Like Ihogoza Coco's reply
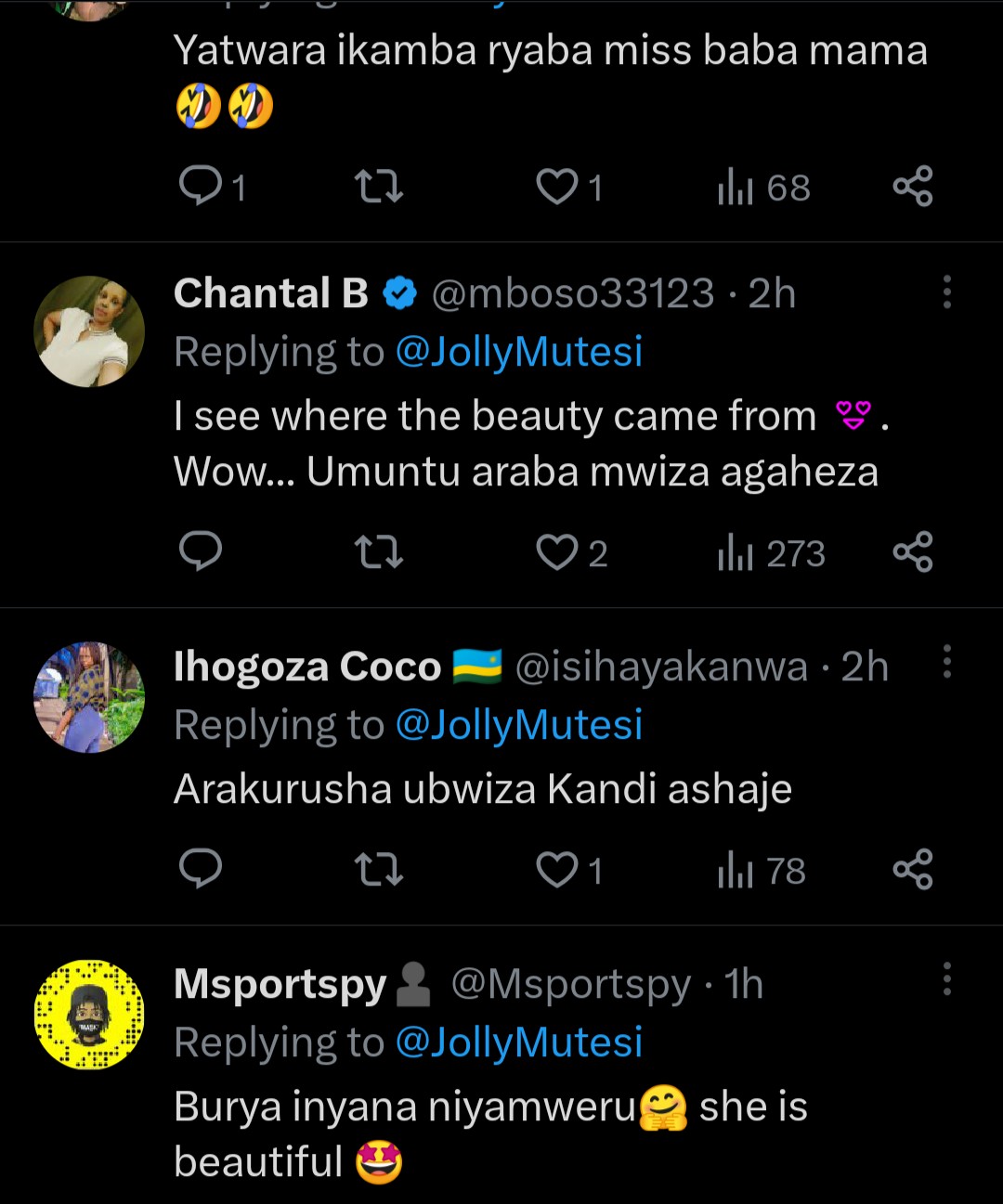 click(557, 871)
